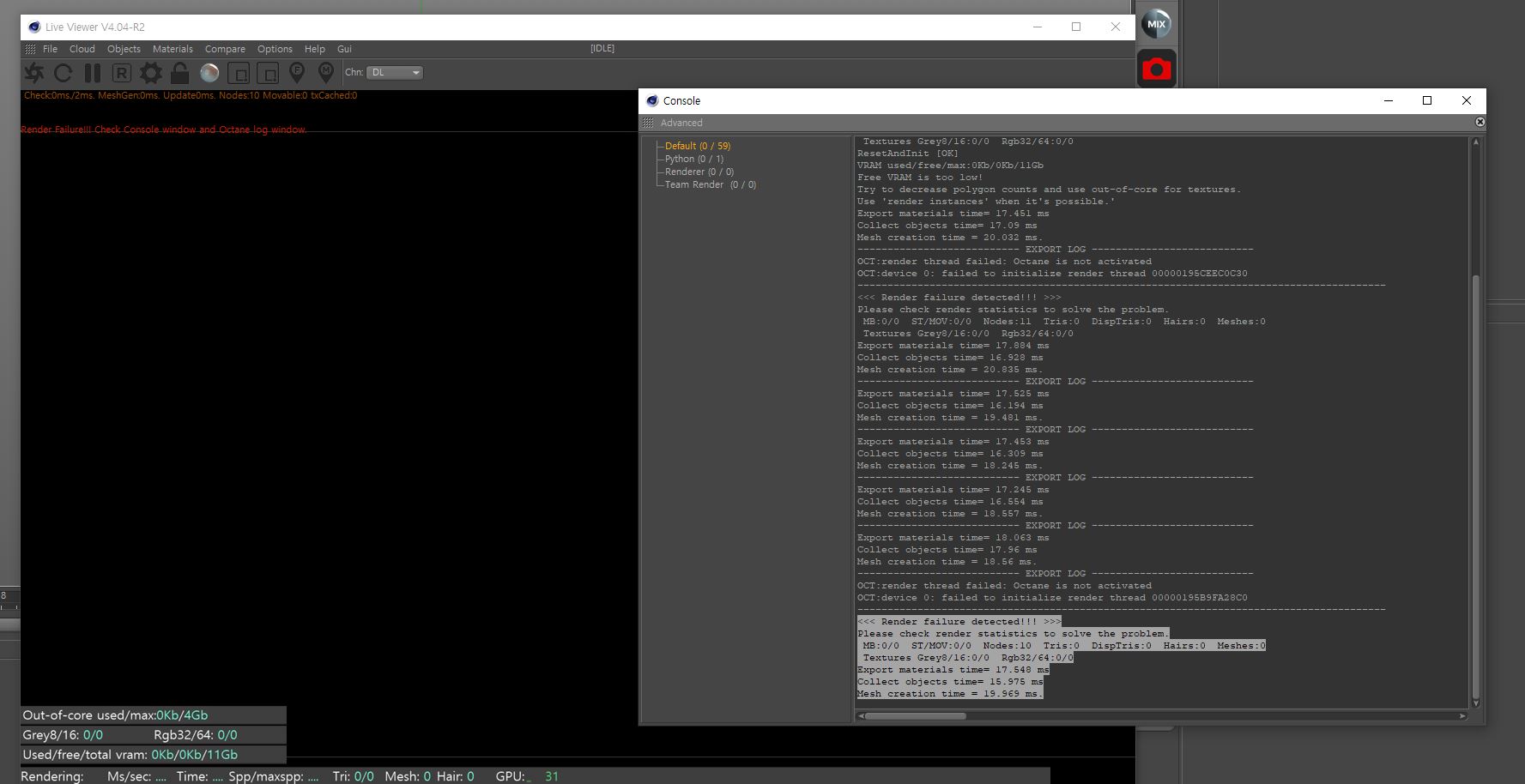Activate material picker M pin icon

[x=326, y=73]
